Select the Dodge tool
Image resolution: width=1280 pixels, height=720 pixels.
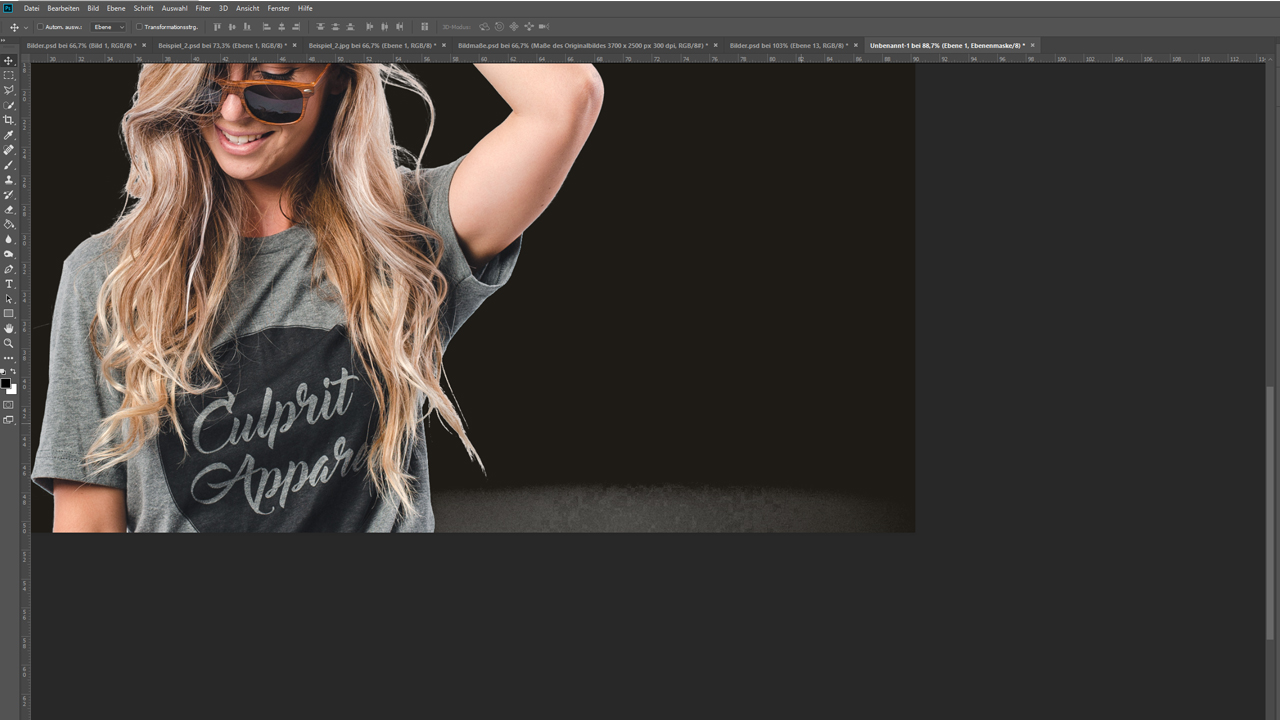tap(9, 254)
